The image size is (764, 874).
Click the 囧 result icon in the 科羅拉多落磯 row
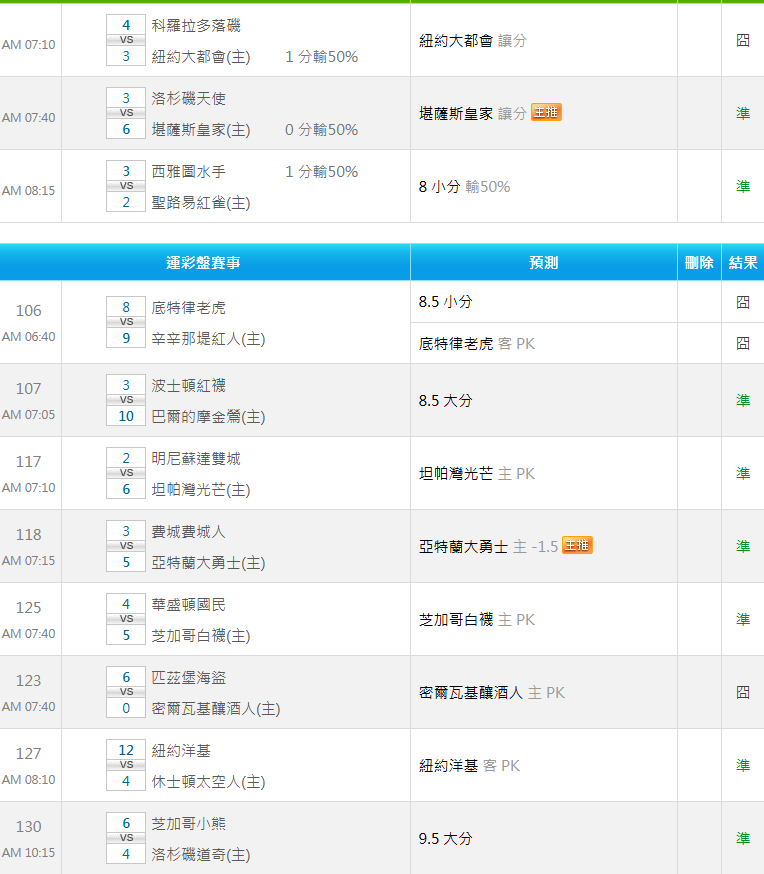tap(743, 41)
